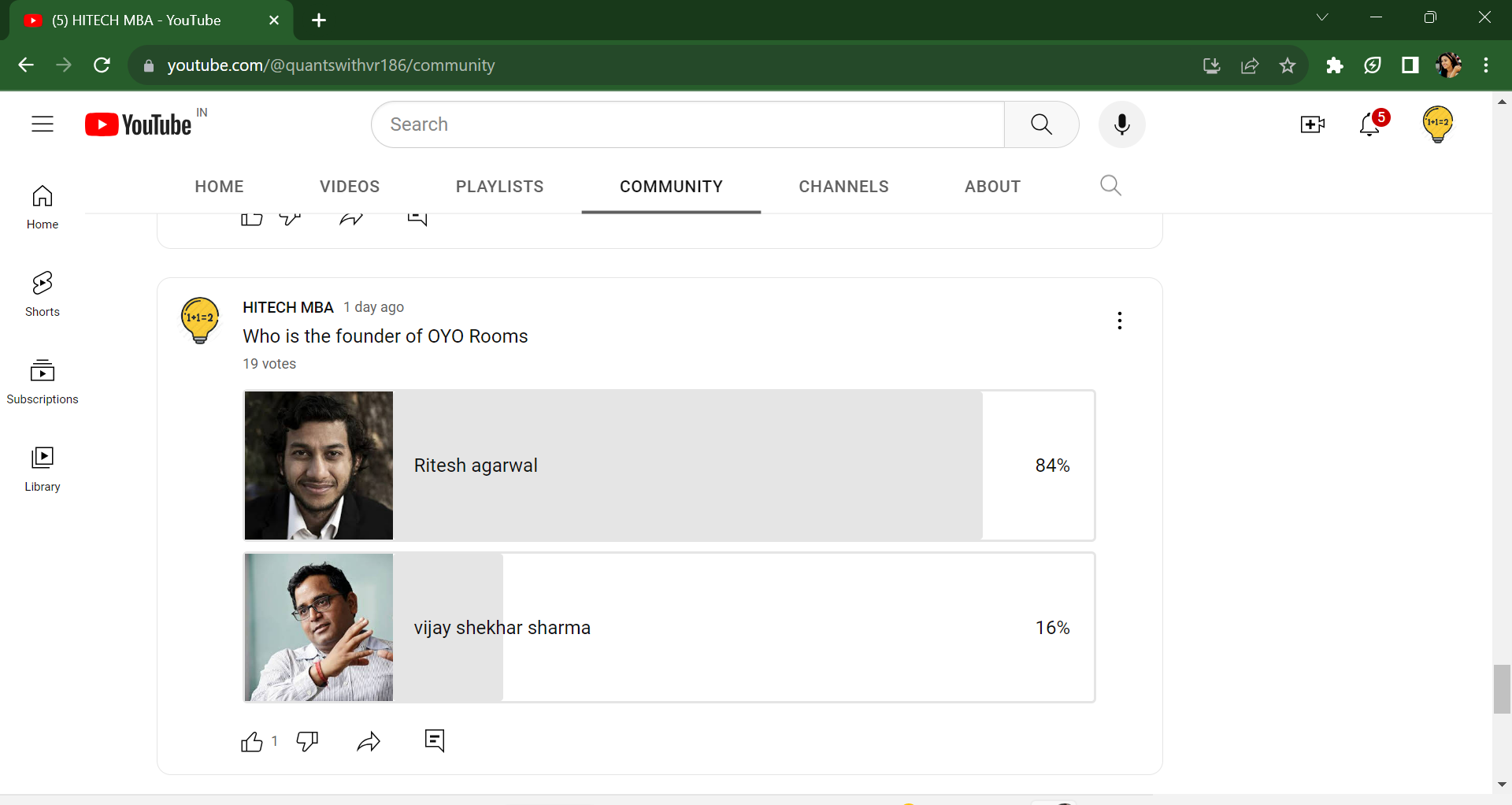Click the 16% result text
This screenshot has width=1512, height=805.
point(1052,628)
